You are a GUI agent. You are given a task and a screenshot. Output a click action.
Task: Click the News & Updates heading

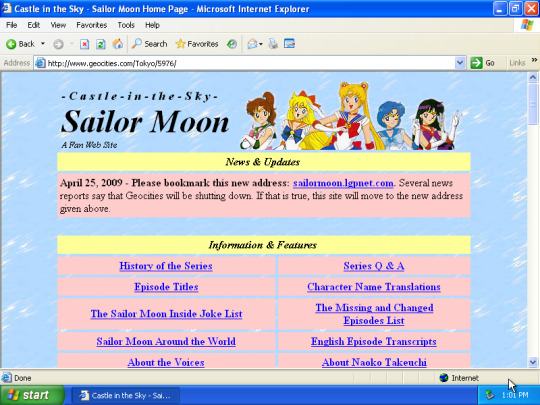(263, 162)
